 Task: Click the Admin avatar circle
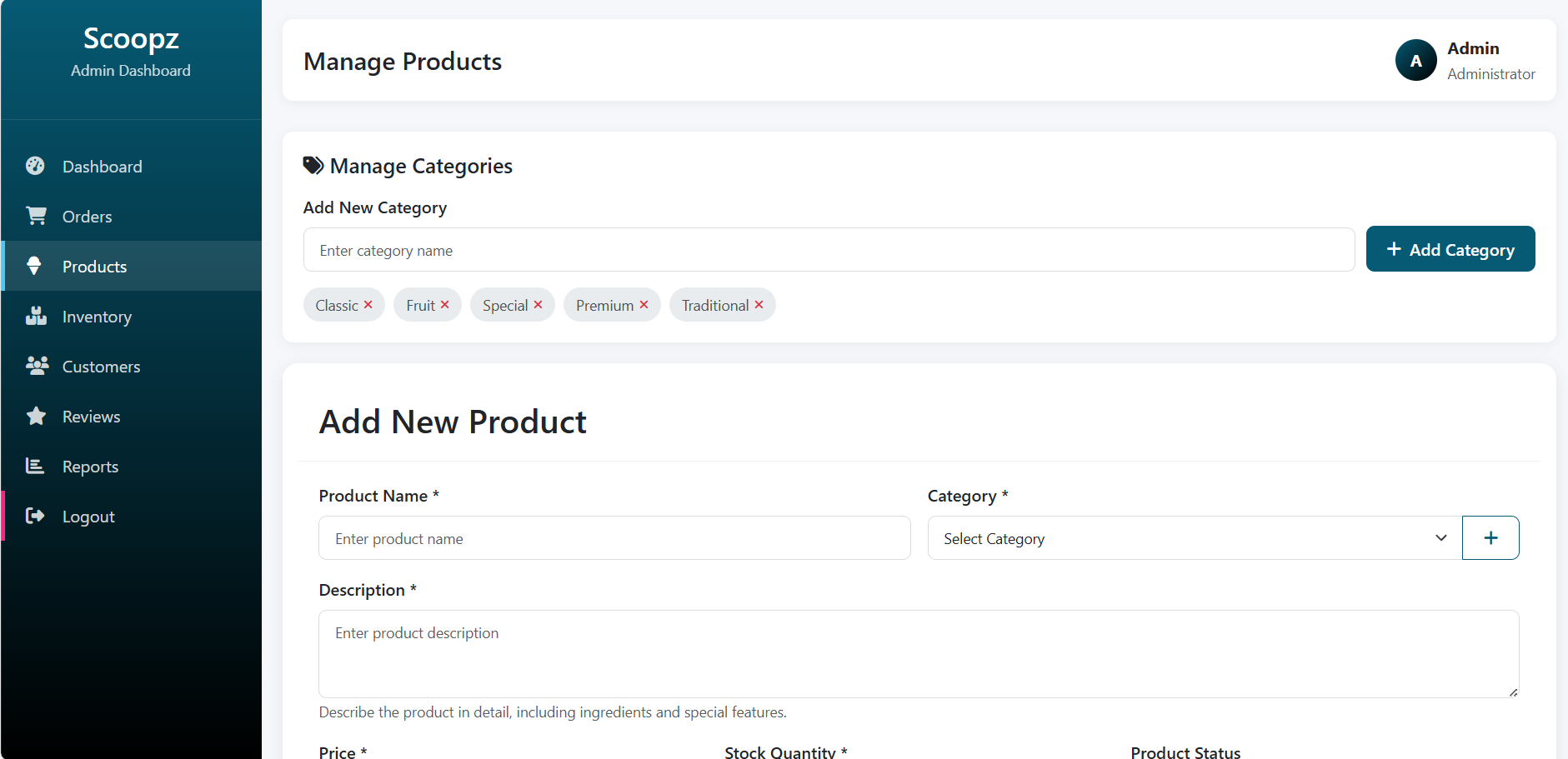click(x=1415, y=61)
